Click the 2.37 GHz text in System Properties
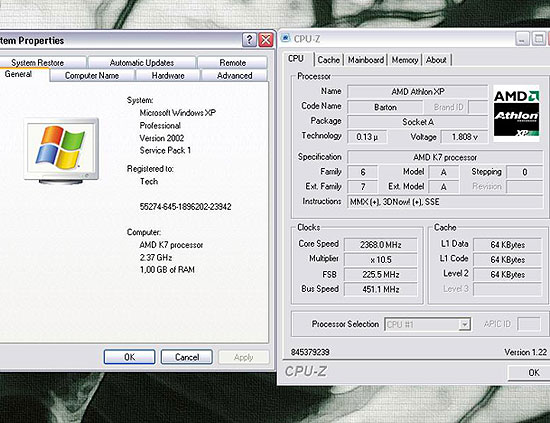The height and width of the screenshot is (423, 550). pos(156,257)
